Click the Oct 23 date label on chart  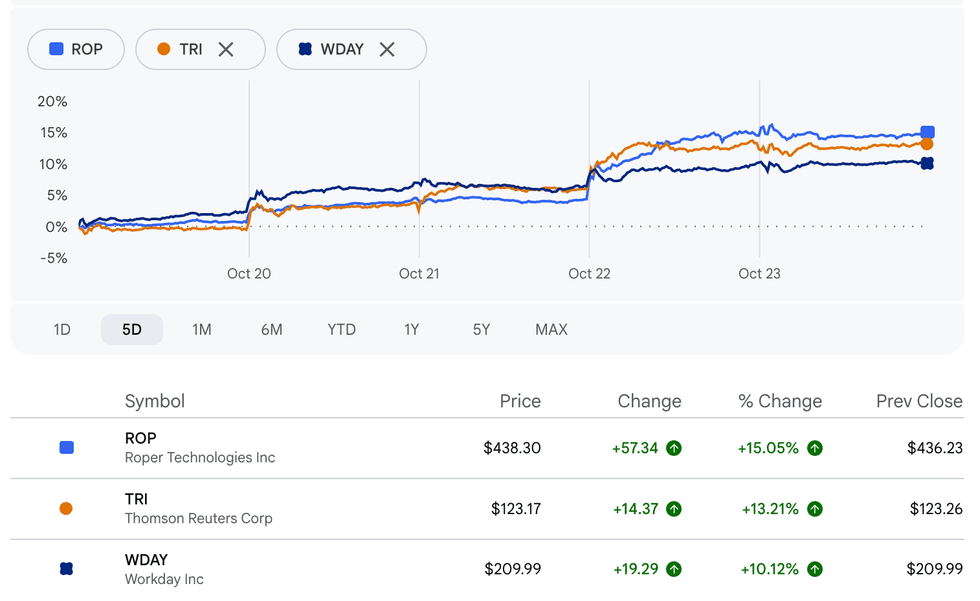pyautogui.click(x=759, y=274)
